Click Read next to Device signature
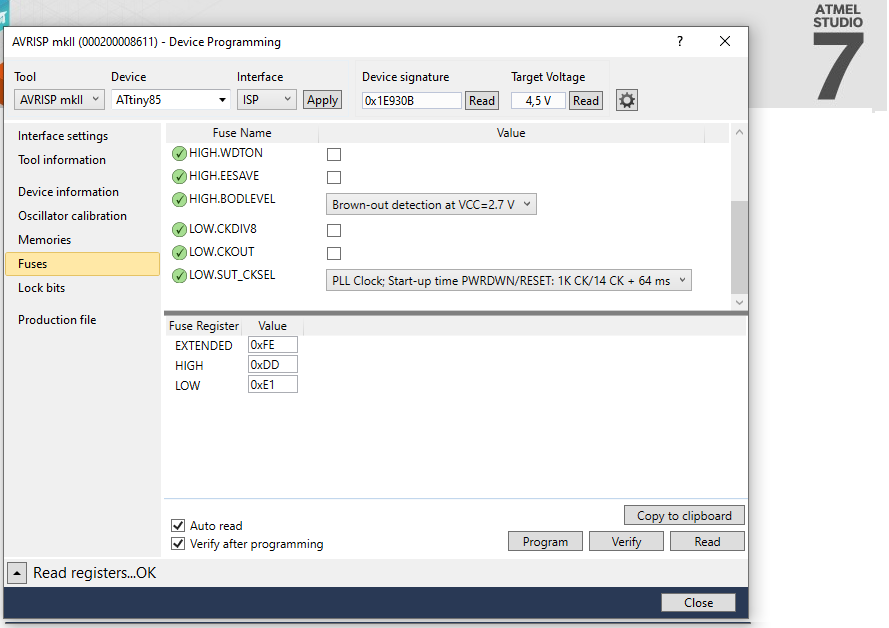Screen dimensions: 889x628 click(x=482, y=101)
